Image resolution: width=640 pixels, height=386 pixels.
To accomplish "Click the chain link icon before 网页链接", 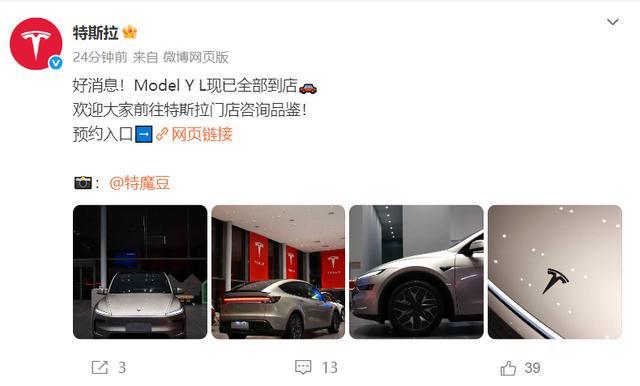I will tap(162, 134).
